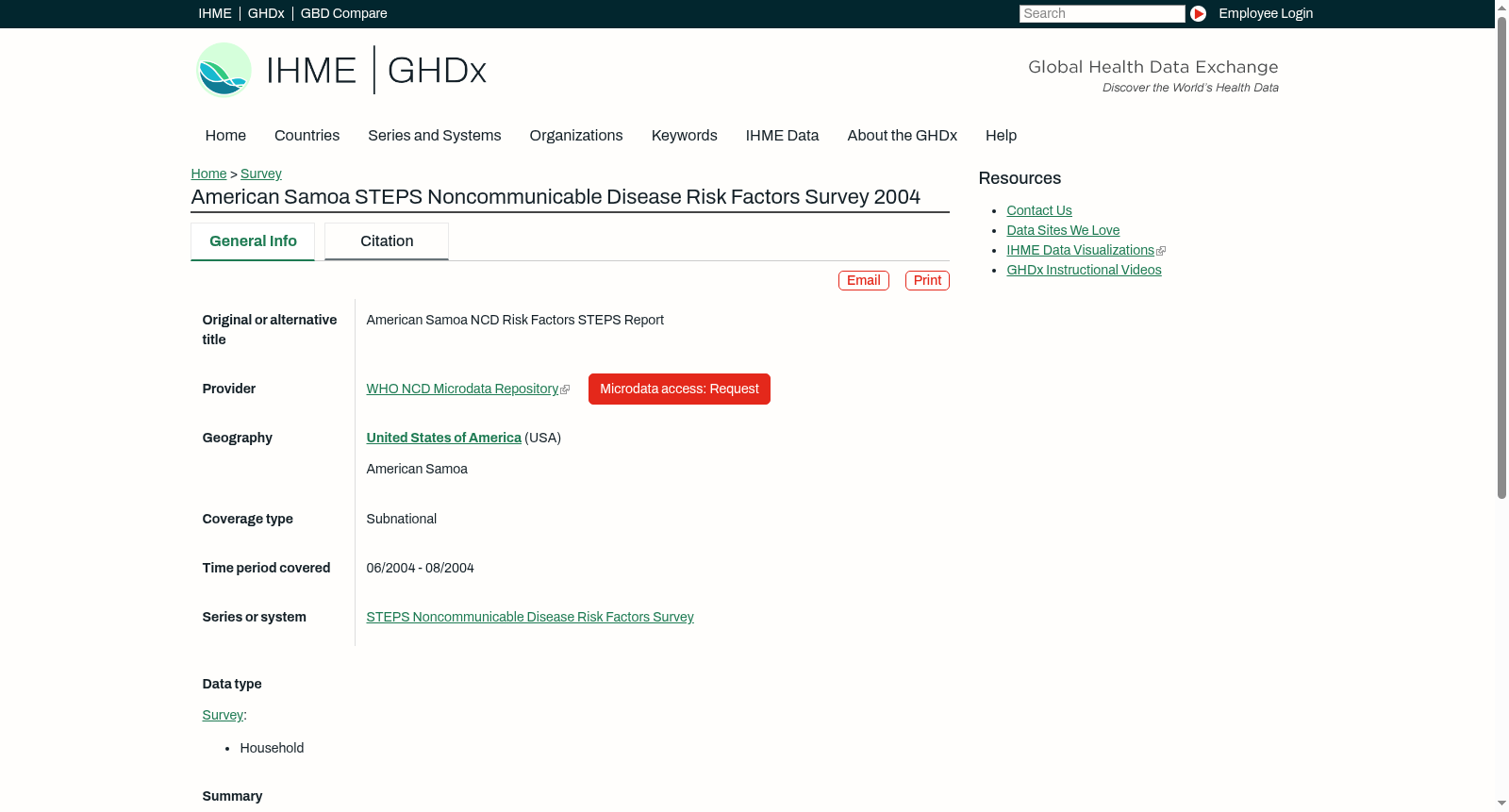The image size is (1509, 812).
Task: Open Series and Systems menu item
Action: tap(435, 136)
